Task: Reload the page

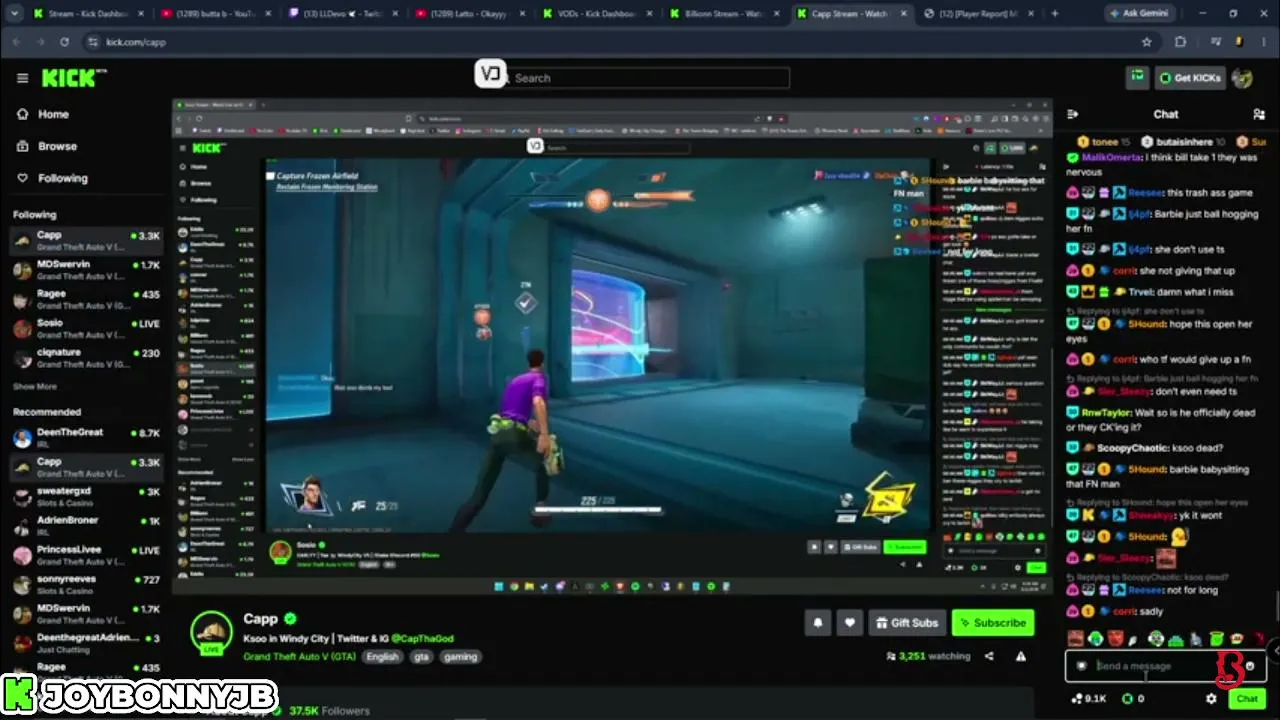Action: [x=64, y=42]
